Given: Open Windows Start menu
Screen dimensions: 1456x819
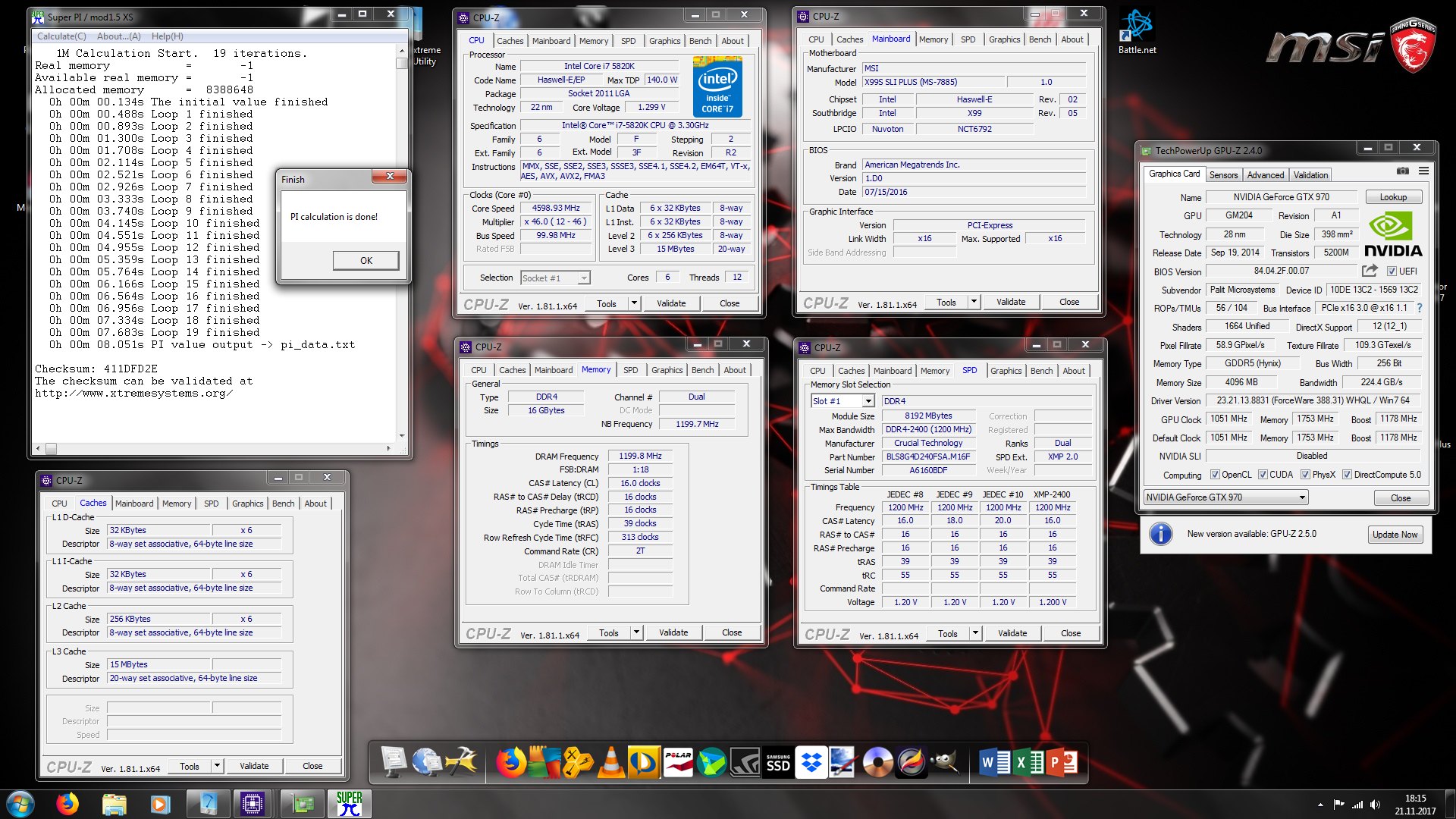Looking at the screenshot, I should click(20, 804).
